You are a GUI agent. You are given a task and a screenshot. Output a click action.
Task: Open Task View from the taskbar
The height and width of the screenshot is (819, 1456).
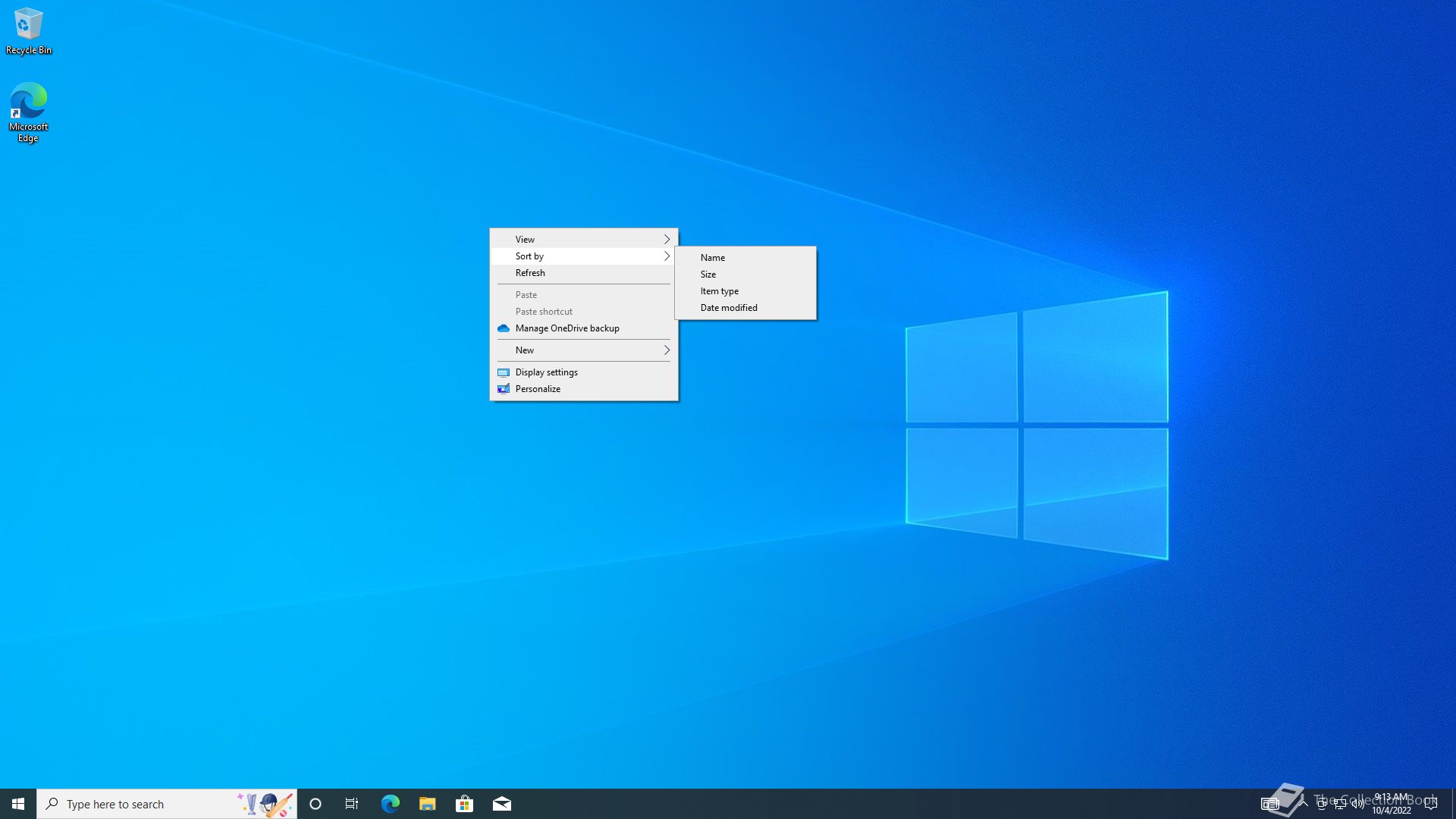tap(352, 804)
